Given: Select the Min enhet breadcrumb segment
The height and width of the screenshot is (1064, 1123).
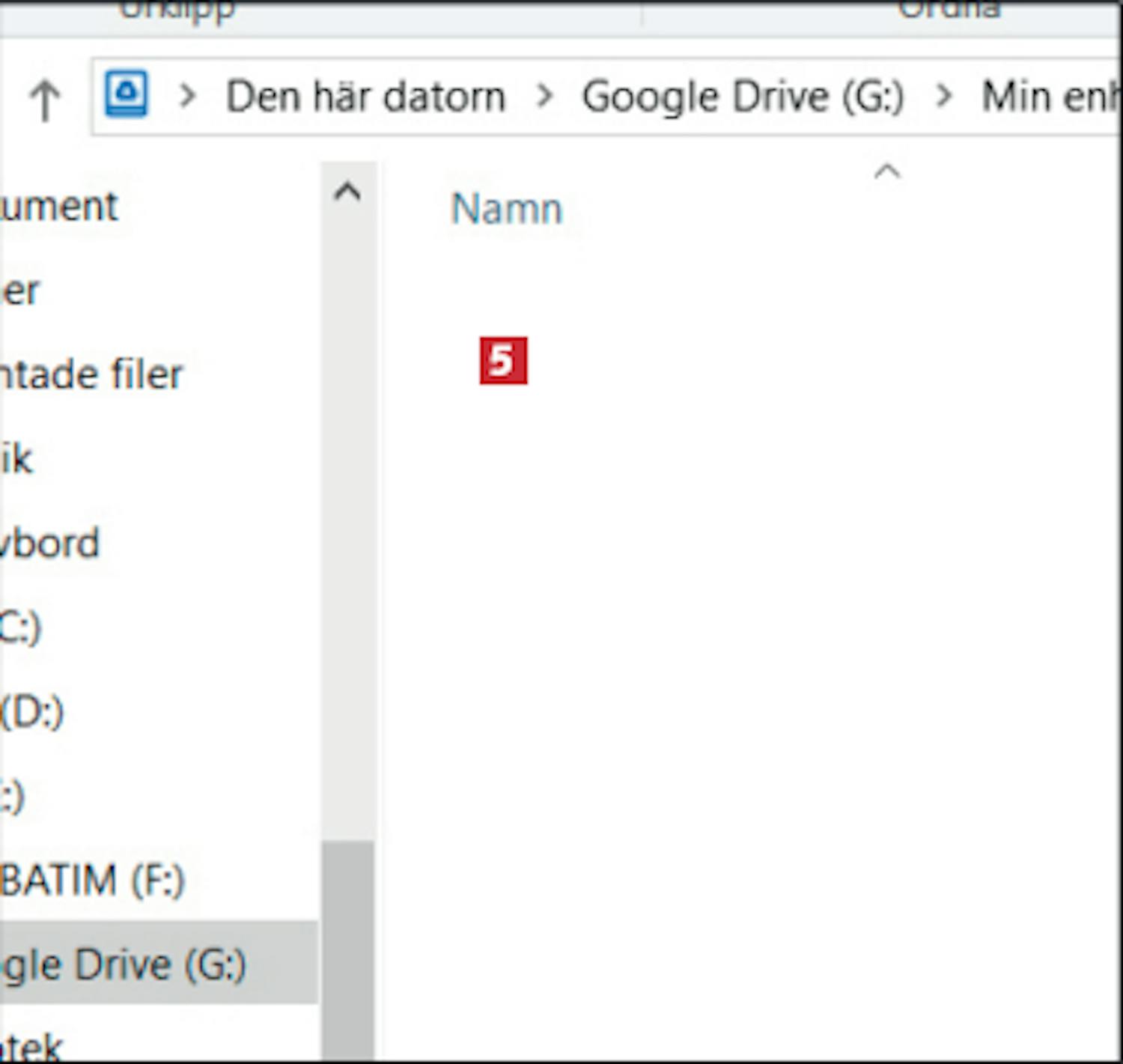Looking at the screenshot, I should point(1048,97).
